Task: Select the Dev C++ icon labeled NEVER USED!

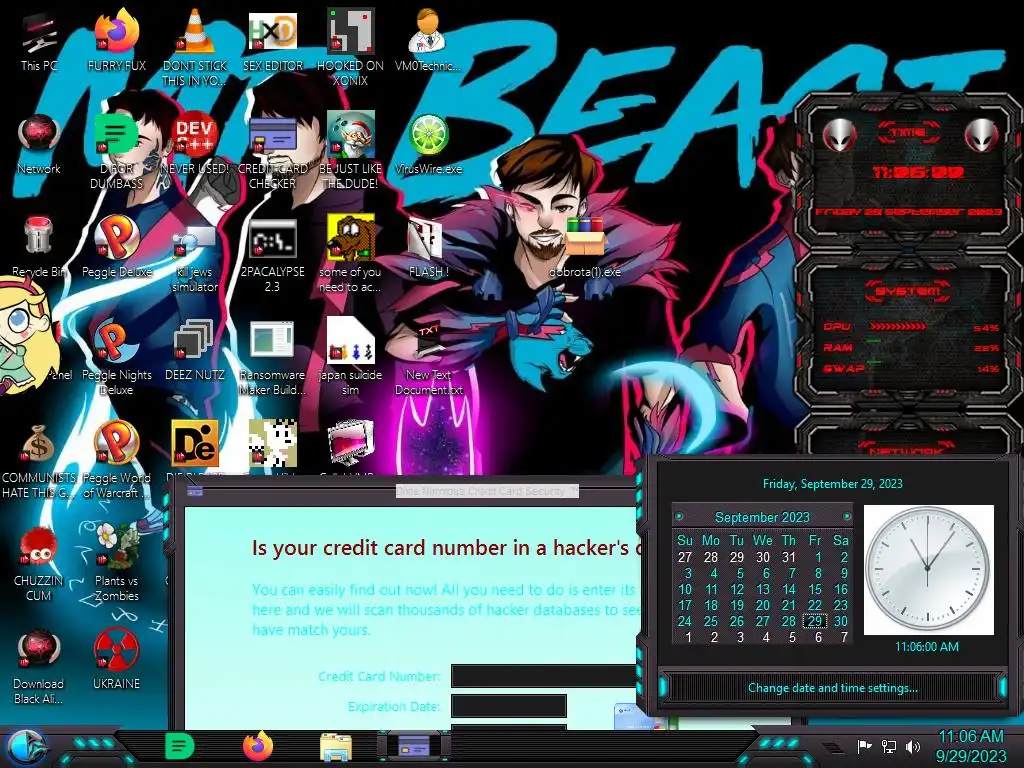Action: tap(195, 145)
